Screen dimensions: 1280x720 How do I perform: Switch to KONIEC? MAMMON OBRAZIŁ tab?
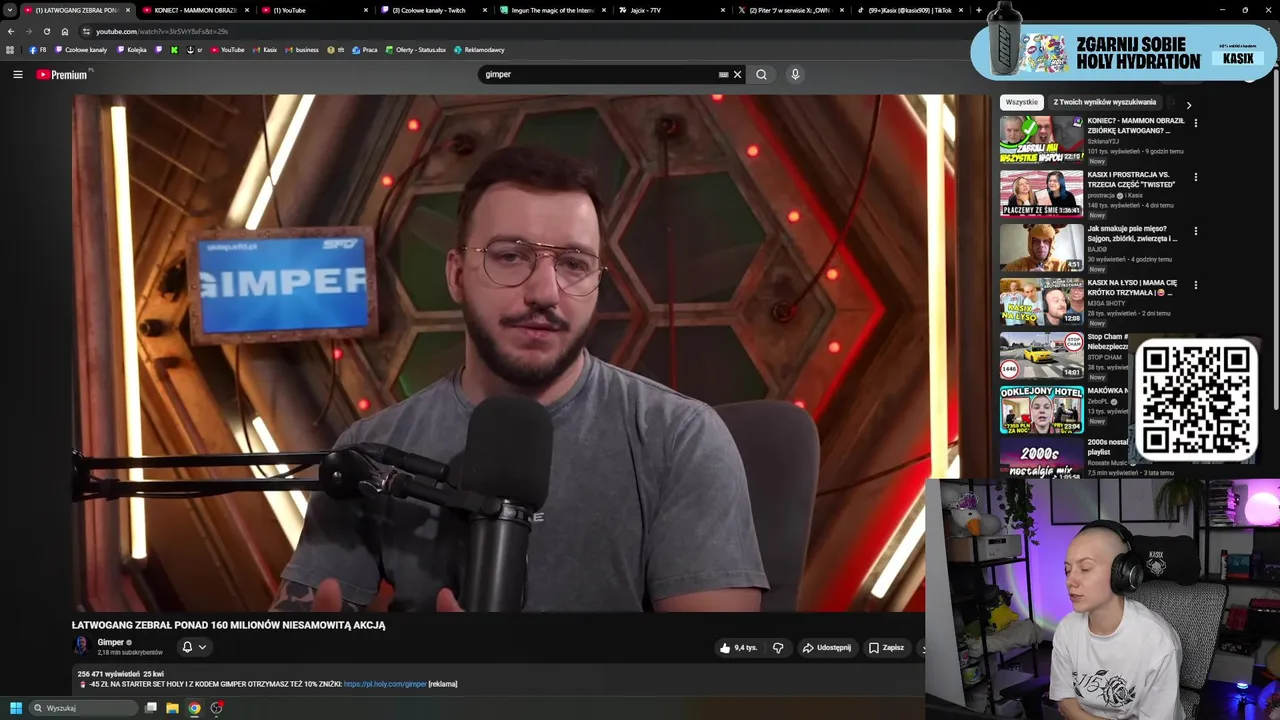coord(196,10)
